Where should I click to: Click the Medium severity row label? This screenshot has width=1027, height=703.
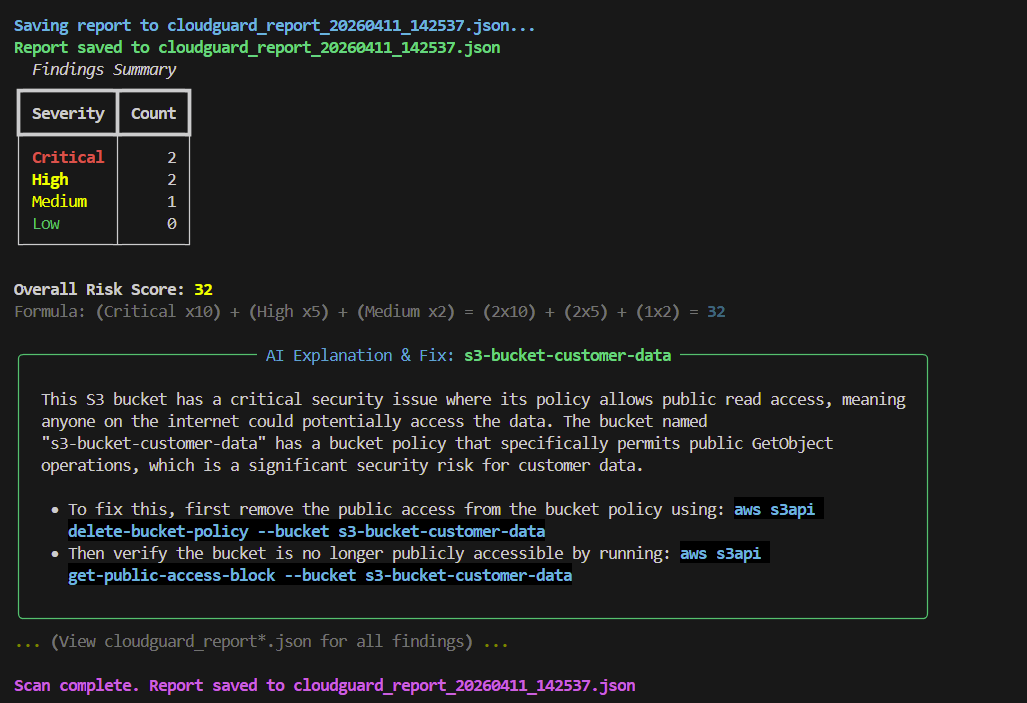(59, 201)
